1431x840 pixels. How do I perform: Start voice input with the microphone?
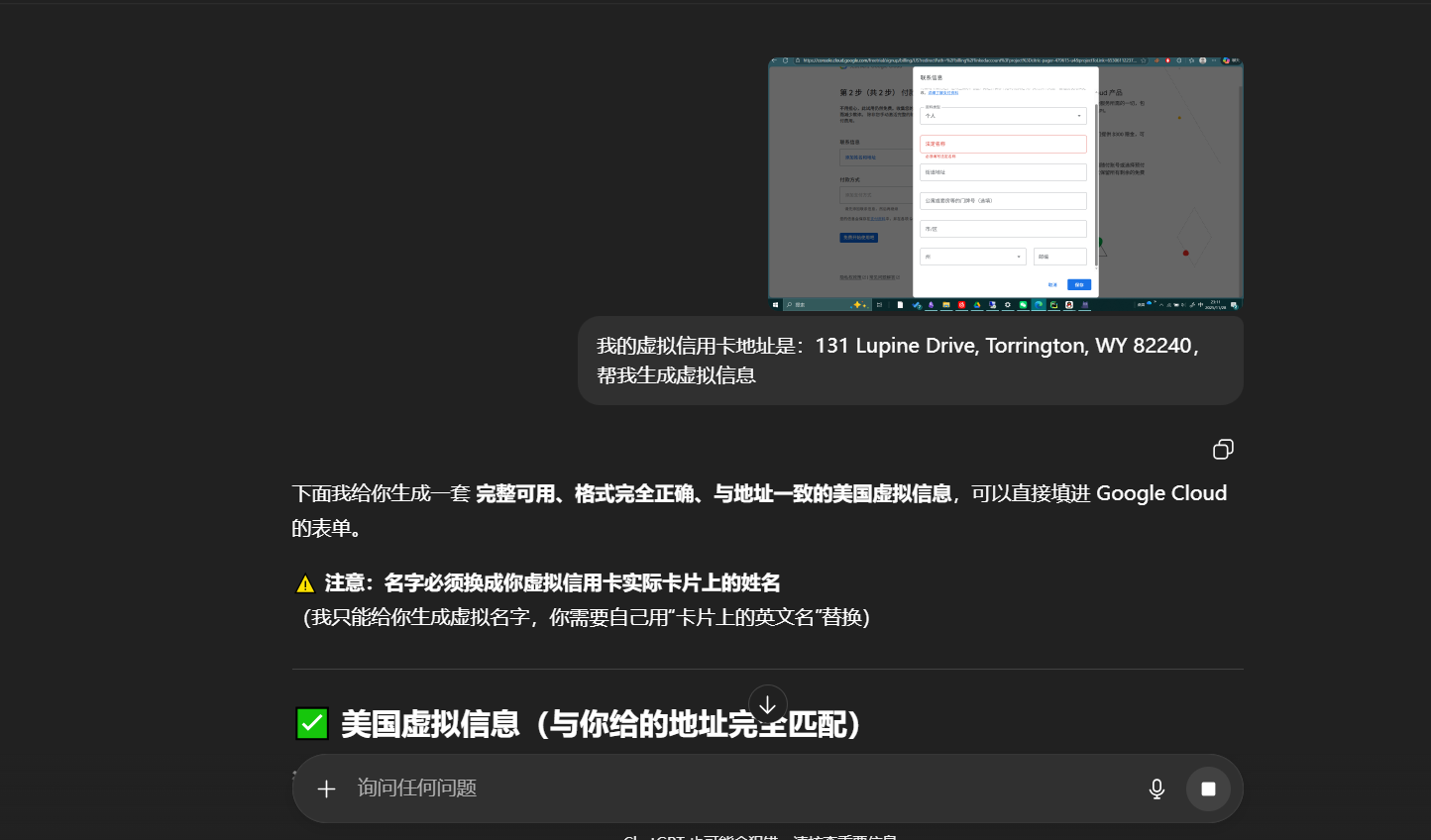(1156, 788)
